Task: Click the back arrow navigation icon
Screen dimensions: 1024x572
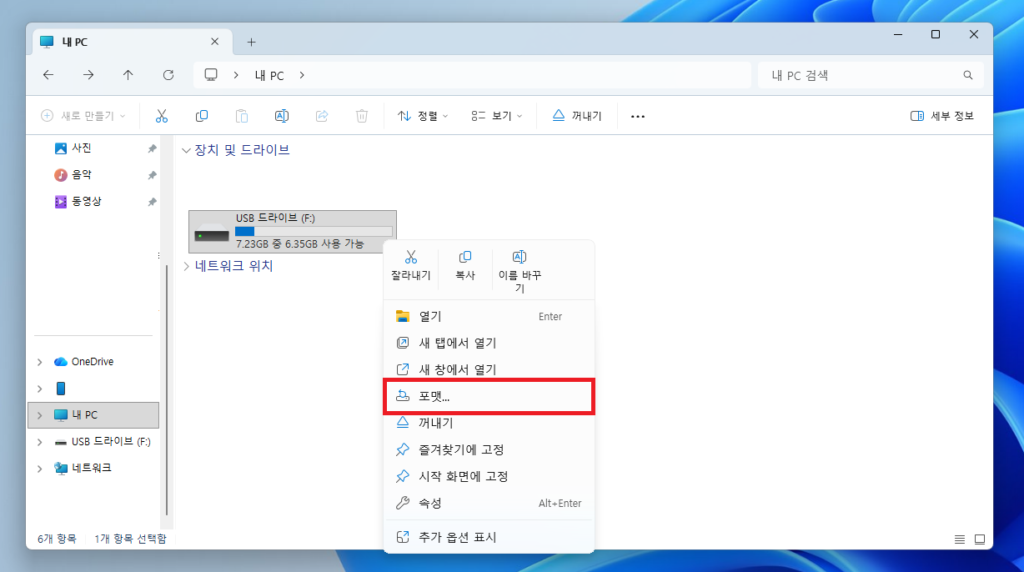Action: (48, 75)
